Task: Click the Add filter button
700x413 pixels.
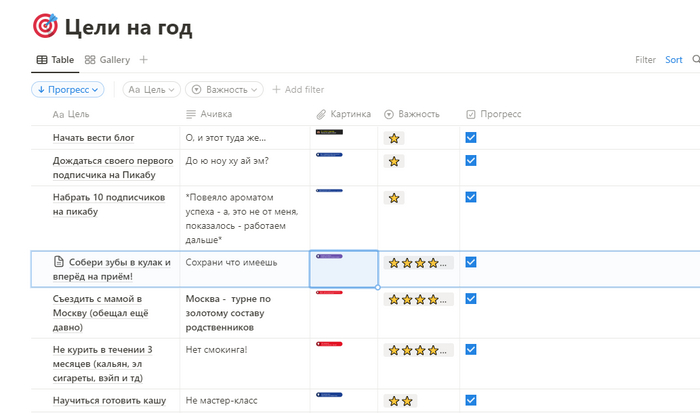Action: pos(298,90)
